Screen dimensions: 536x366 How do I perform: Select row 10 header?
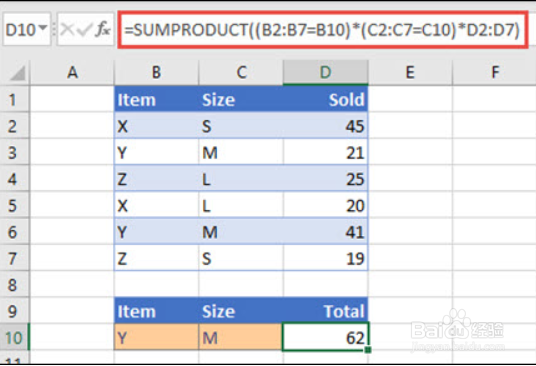pos(14,338)
